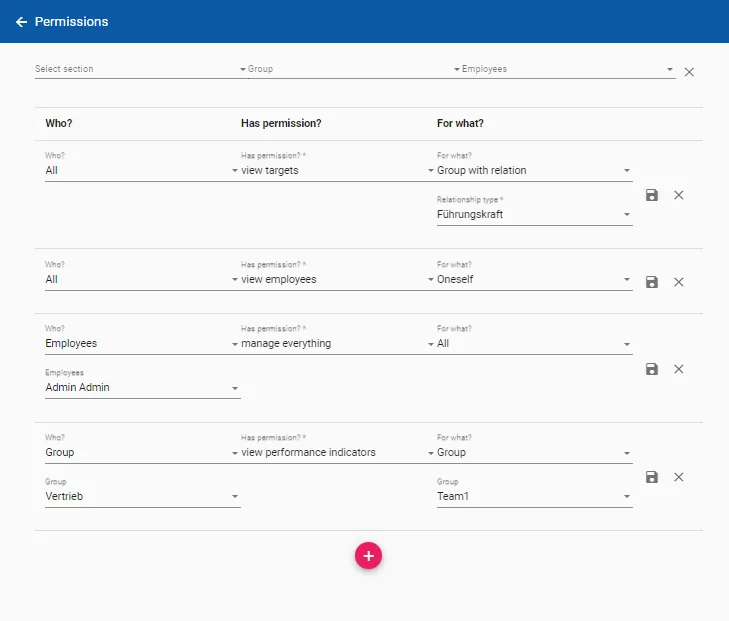Click the 'Who?' column header
The height and width of the screenshot is (621, 729).
pos(59,123)
